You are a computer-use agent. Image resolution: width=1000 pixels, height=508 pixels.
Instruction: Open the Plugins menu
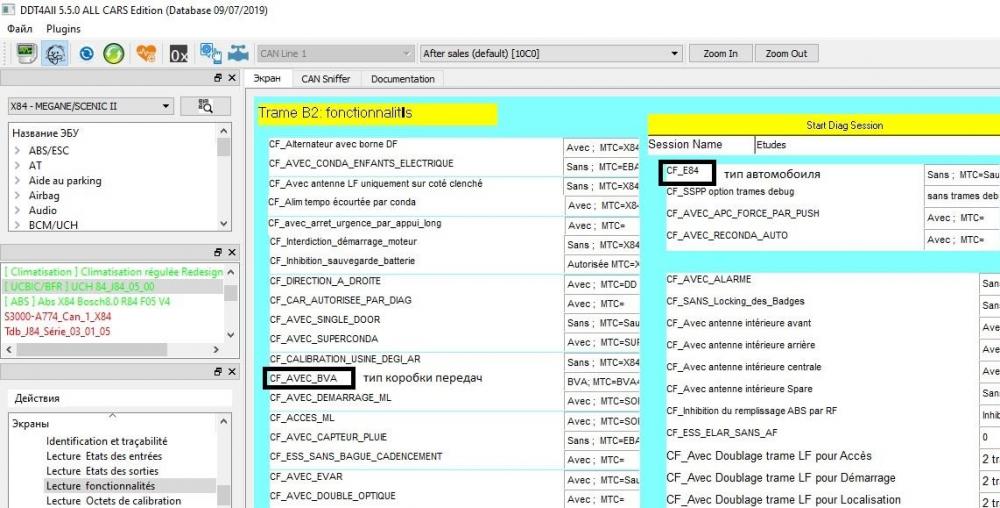tap(63, 29)
